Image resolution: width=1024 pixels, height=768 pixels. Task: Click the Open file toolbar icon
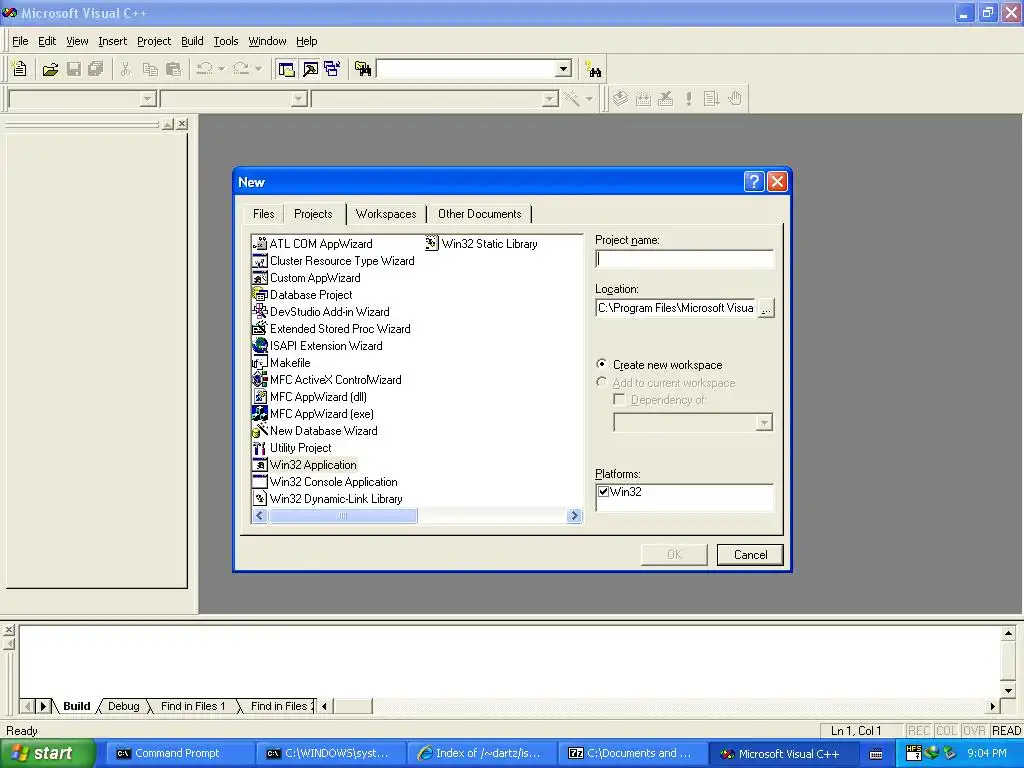(x=50, y=69)
